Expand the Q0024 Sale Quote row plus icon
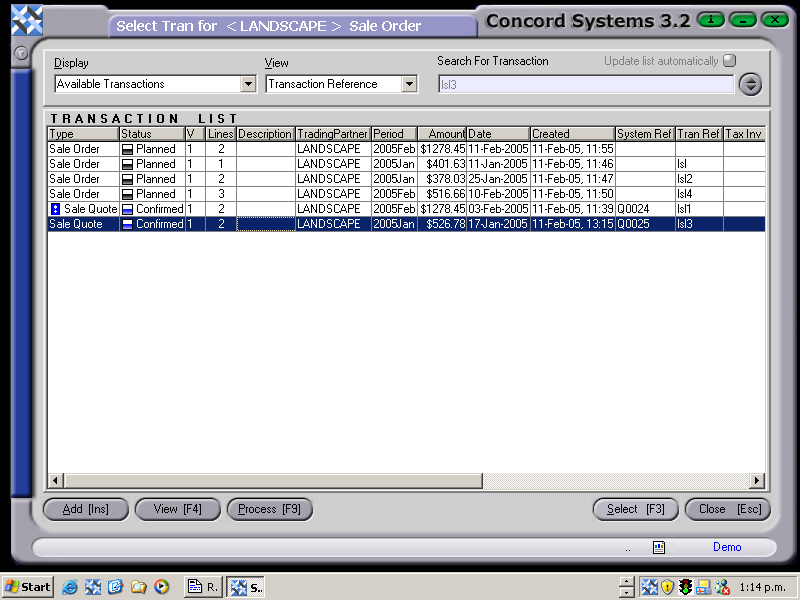 [x=53, y=209]
